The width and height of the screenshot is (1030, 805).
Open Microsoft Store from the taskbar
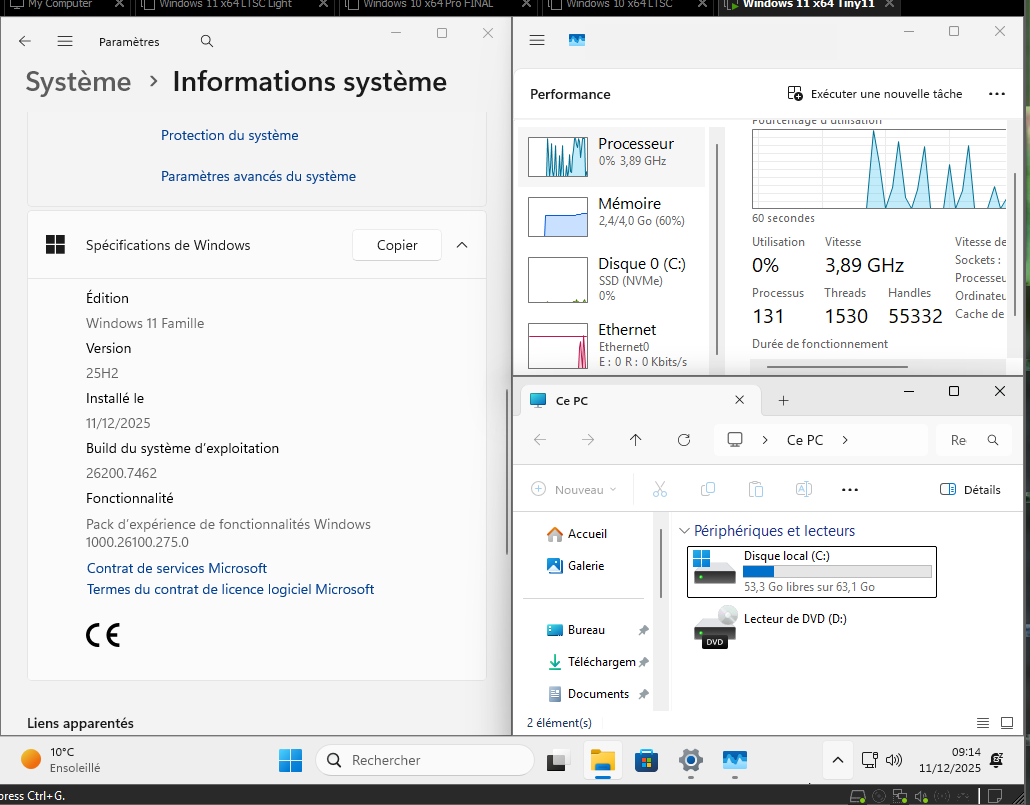(646, 760)
